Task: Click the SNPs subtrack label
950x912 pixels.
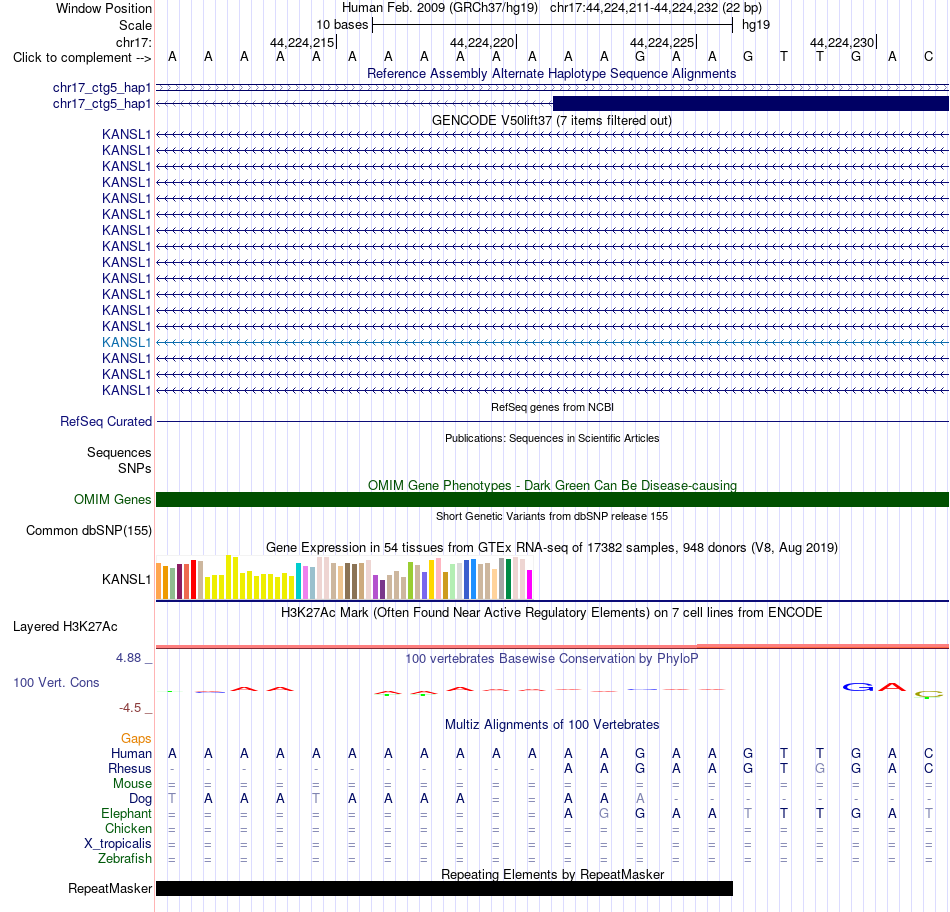Action: tap(135, 468)
